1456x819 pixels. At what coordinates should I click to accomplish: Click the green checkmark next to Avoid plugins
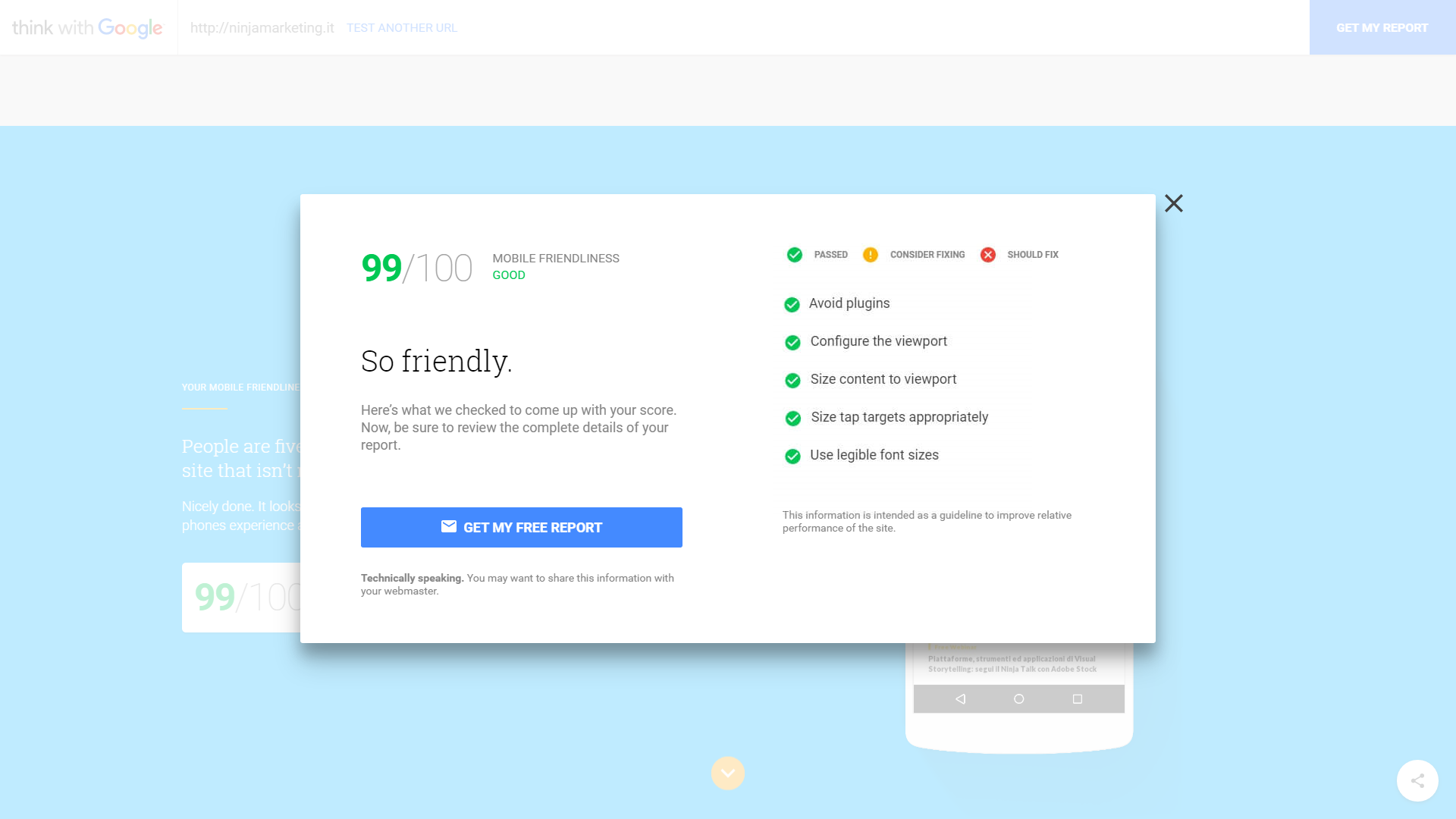pos(792,304)
